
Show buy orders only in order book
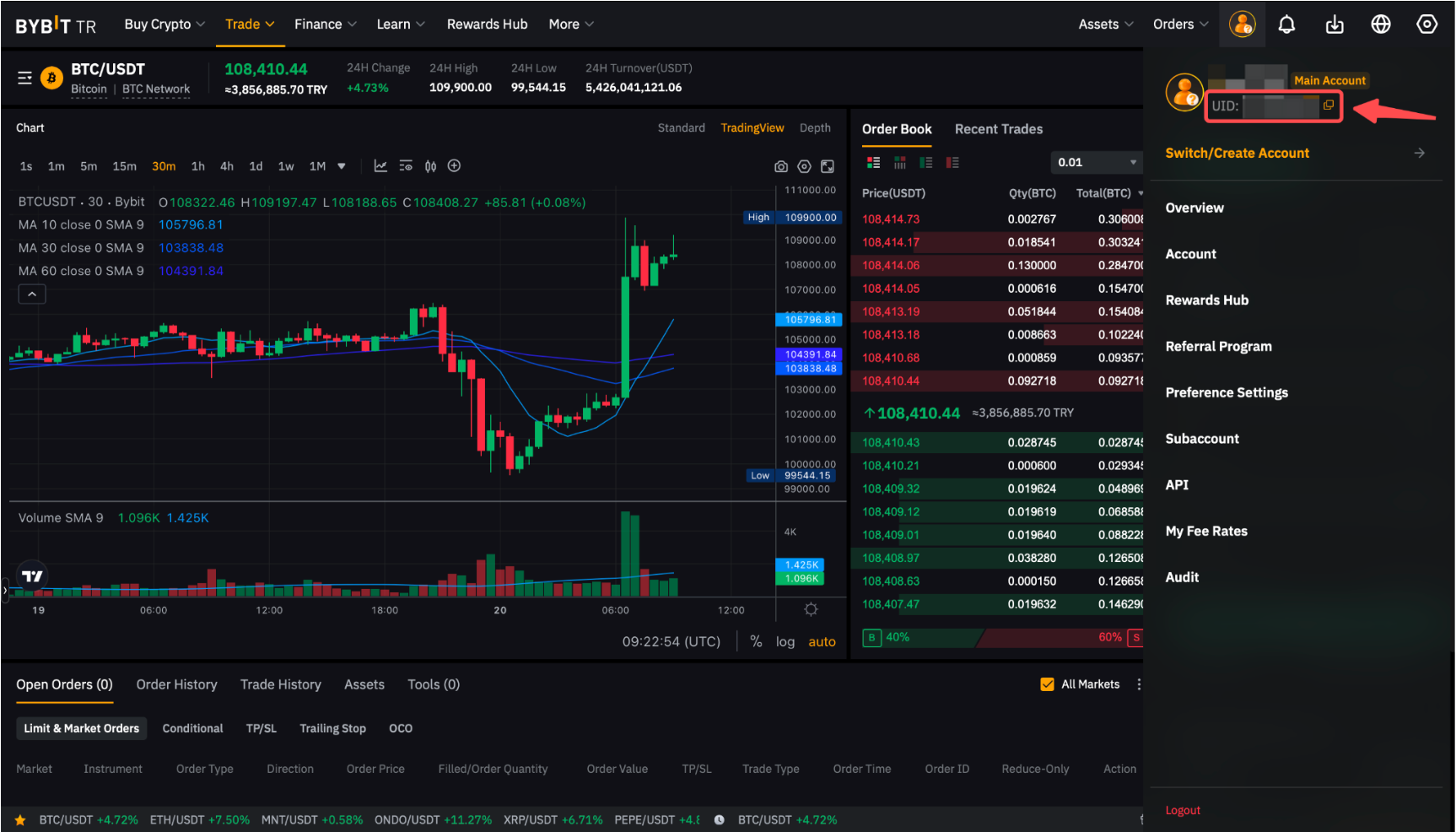926,163
